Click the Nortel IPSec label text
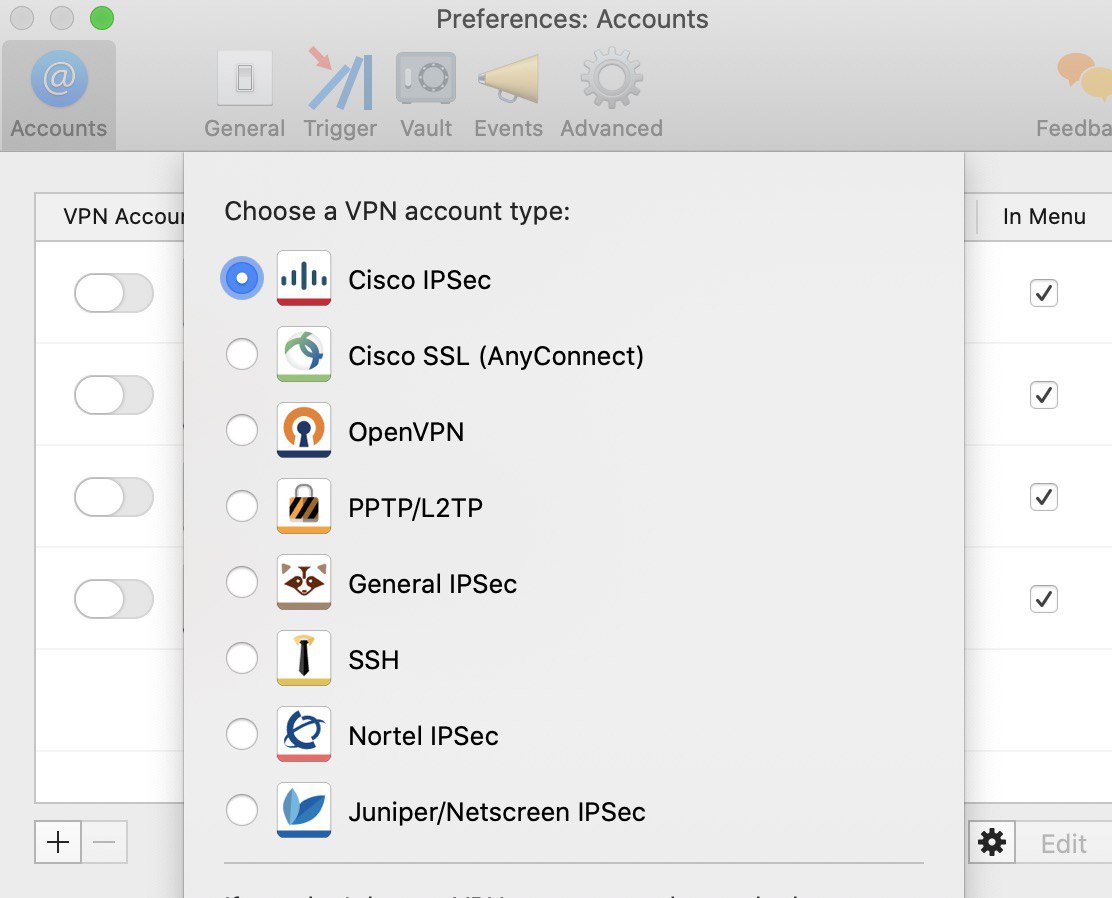The image size is (1112, 898). click(x=423, y=736)
